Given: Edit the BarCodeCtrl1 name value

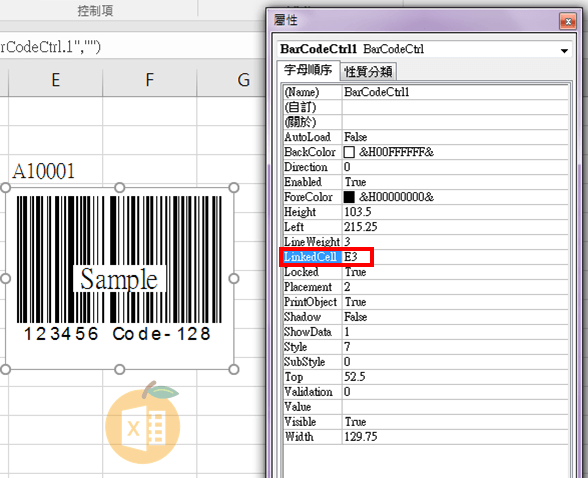Looking at the screenshot, I should 455,92.
